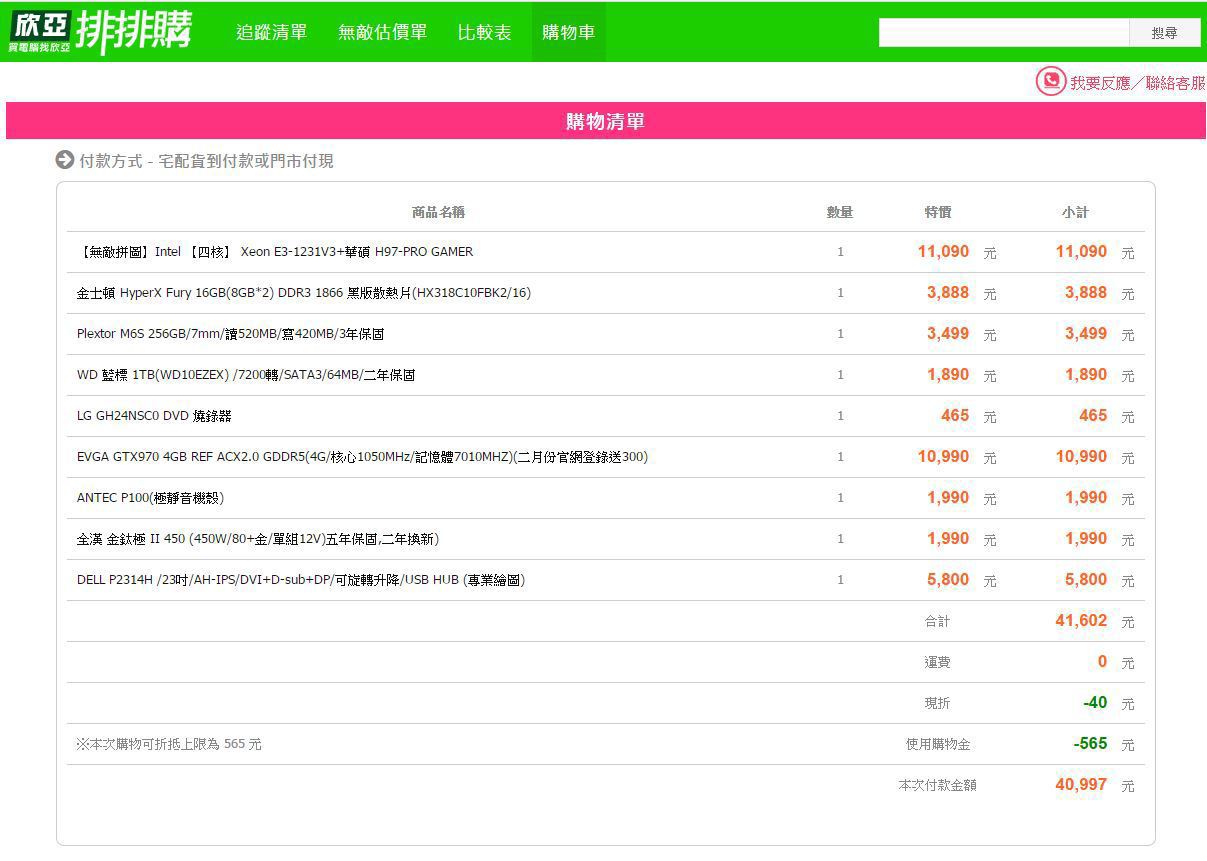The width and height of the screenshot is (1207, 861).
Task: Open the 無敵估價單 menu item
Action: tap(382, 32)
